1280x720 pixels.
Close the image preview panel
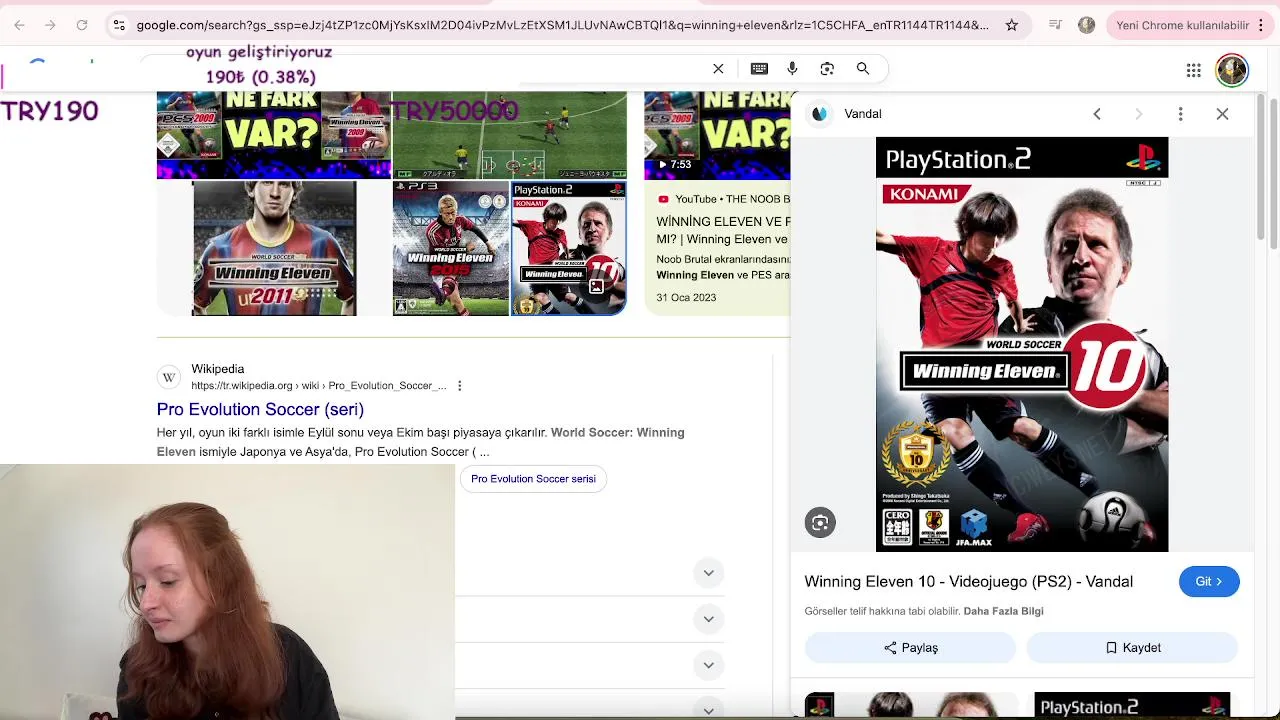tap(1222, 114)
